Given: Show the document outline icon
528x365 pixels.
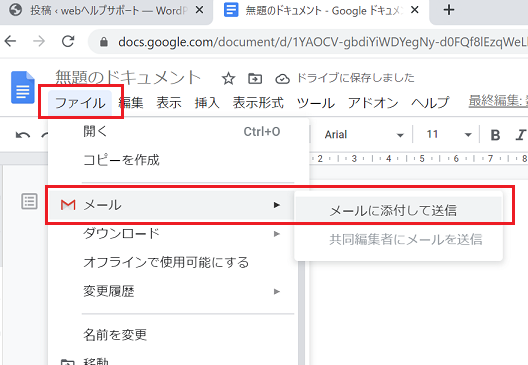Looking at the screenshot, I should (x=29, y=202).
